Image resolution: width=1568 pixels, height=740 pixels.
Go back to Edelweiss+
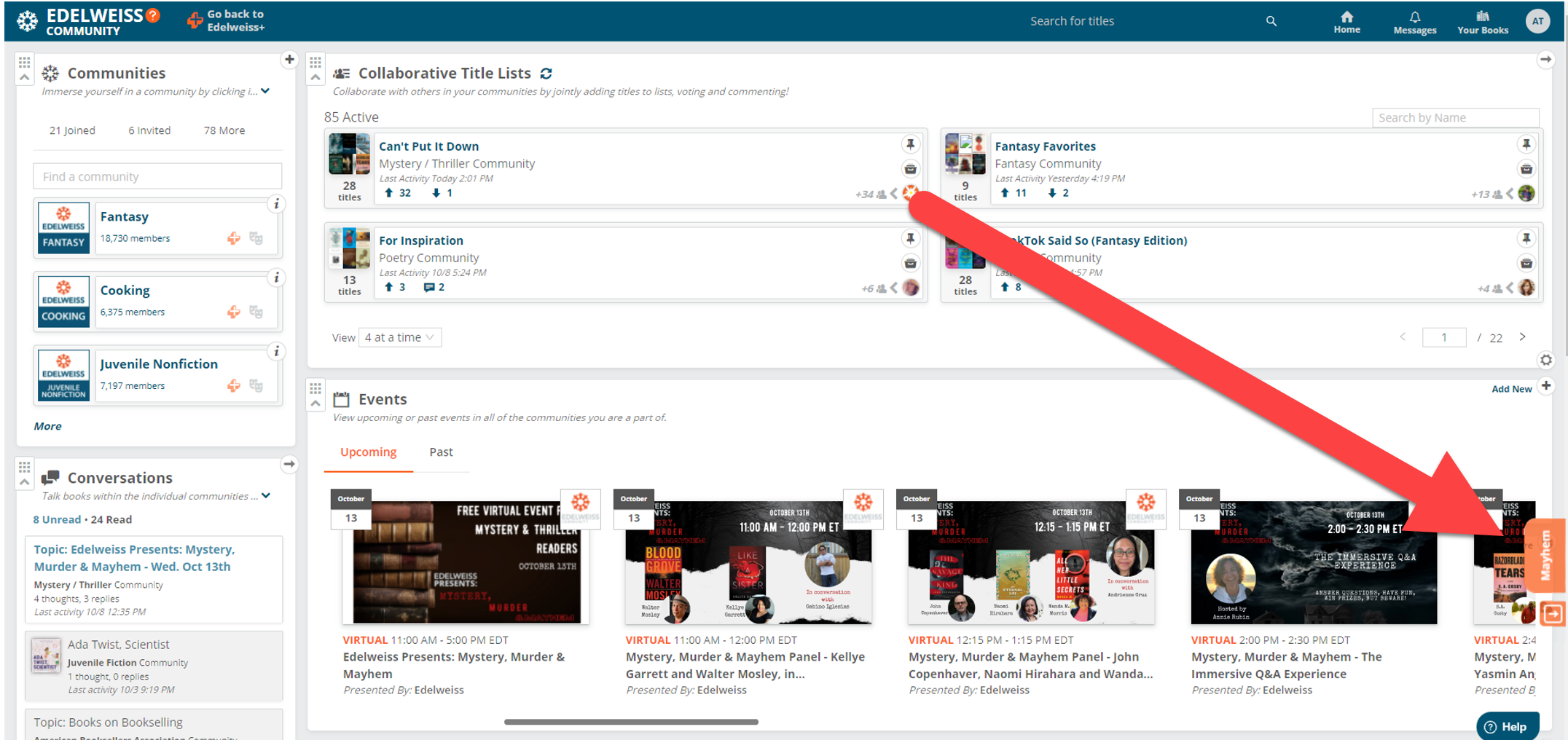[x=226, y=20]
